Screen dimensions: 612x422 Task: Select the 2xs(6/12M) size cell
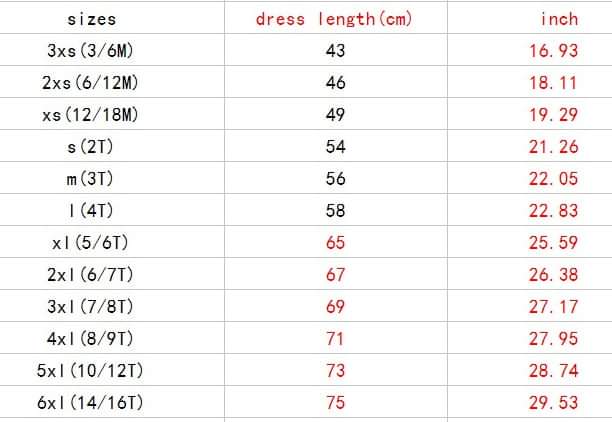[92, 82]
